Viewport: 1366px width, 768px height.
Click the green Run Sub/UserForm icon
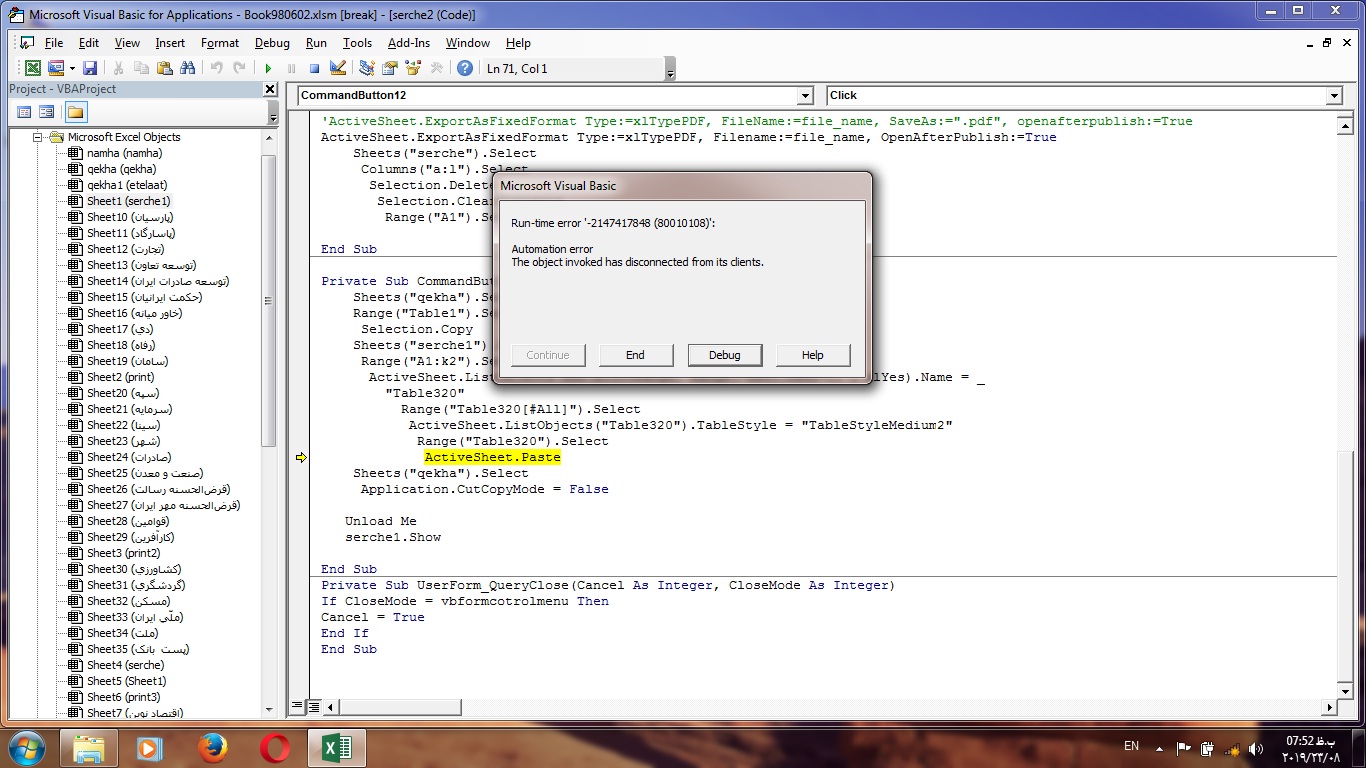coord(268,68)
